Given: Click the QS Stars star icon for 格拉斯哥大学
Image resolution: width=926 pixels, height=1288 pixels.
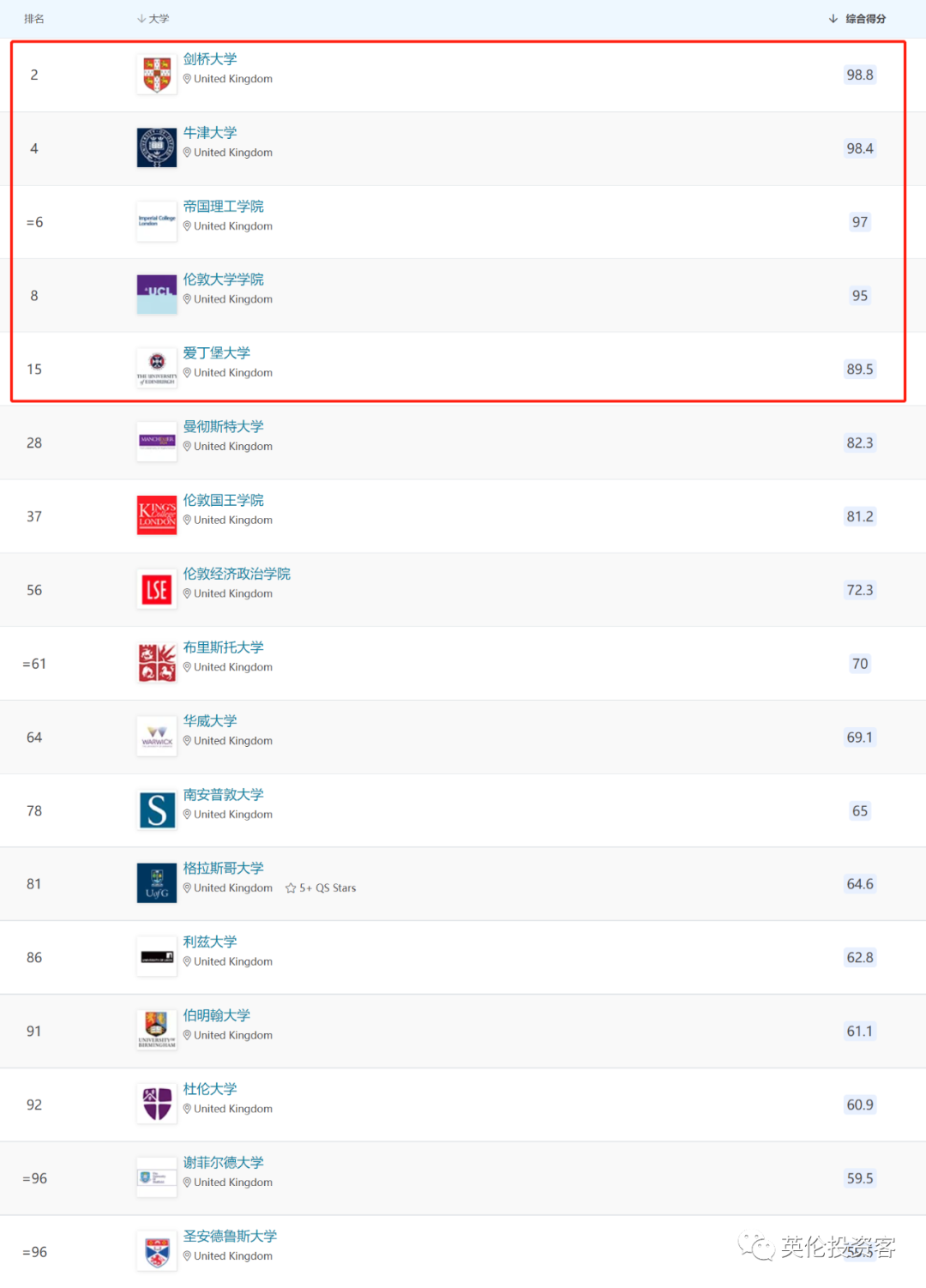Looking at the screenshot, I should [291, 888].
